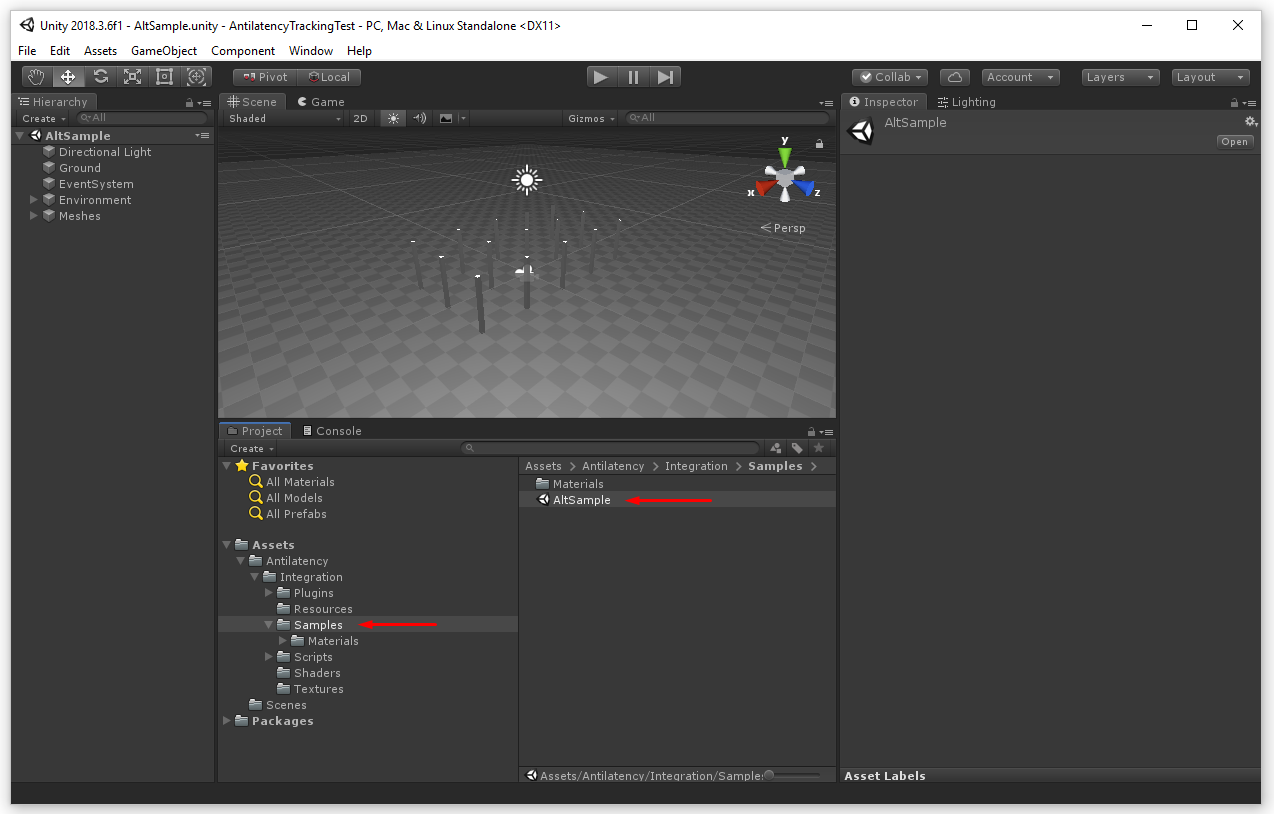Select the combined Transform tool
This screenshot has width=1274, height=814.
[x=196, y=77]
